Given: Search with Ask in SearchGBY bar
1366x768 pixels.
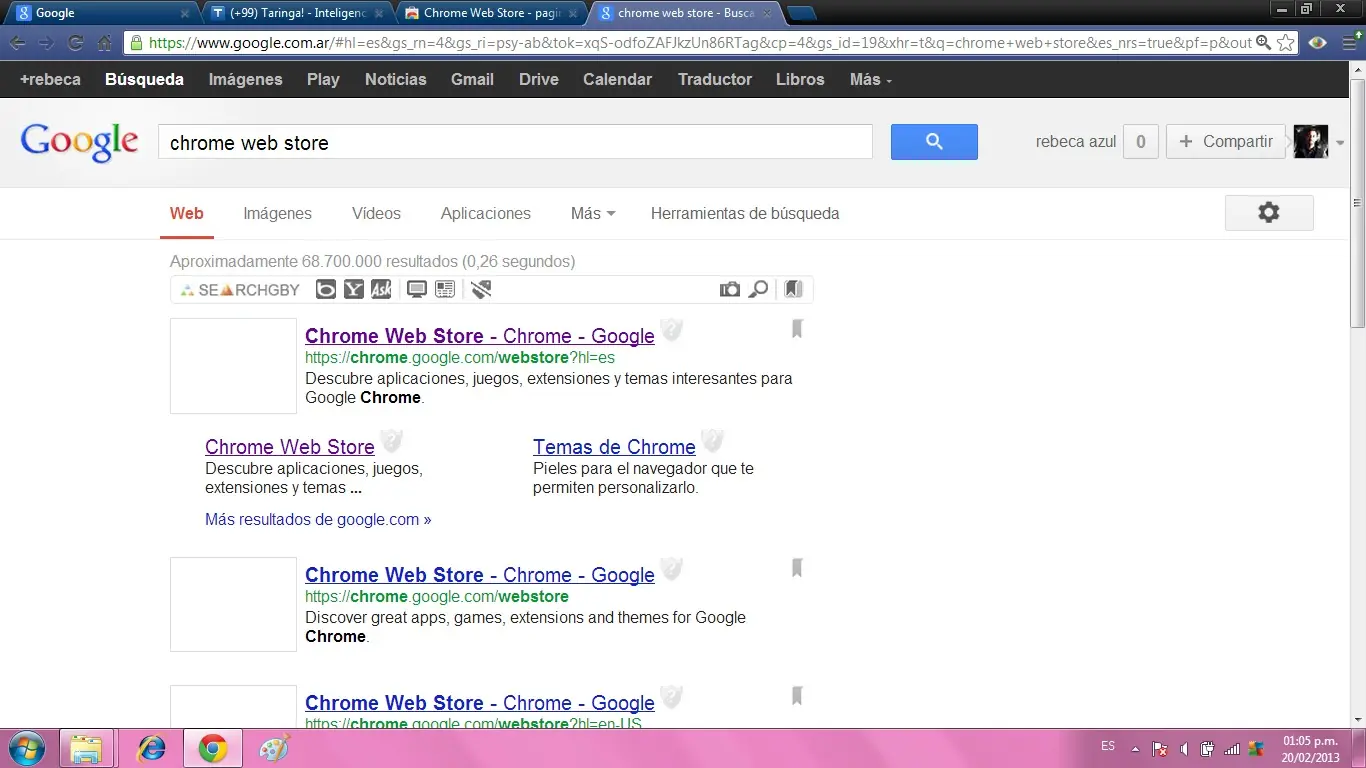Looking at the screenshot, I should (381, 289).
